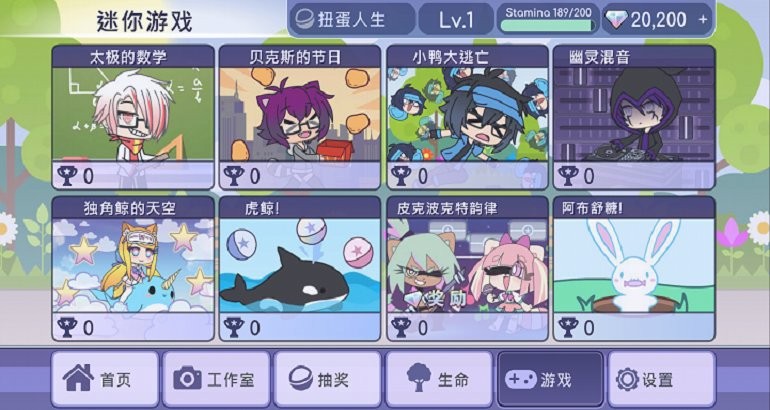This screenshot has width=770, height=410.
Task: Open 设置 with the gear icon
Action: coord(628,380)
